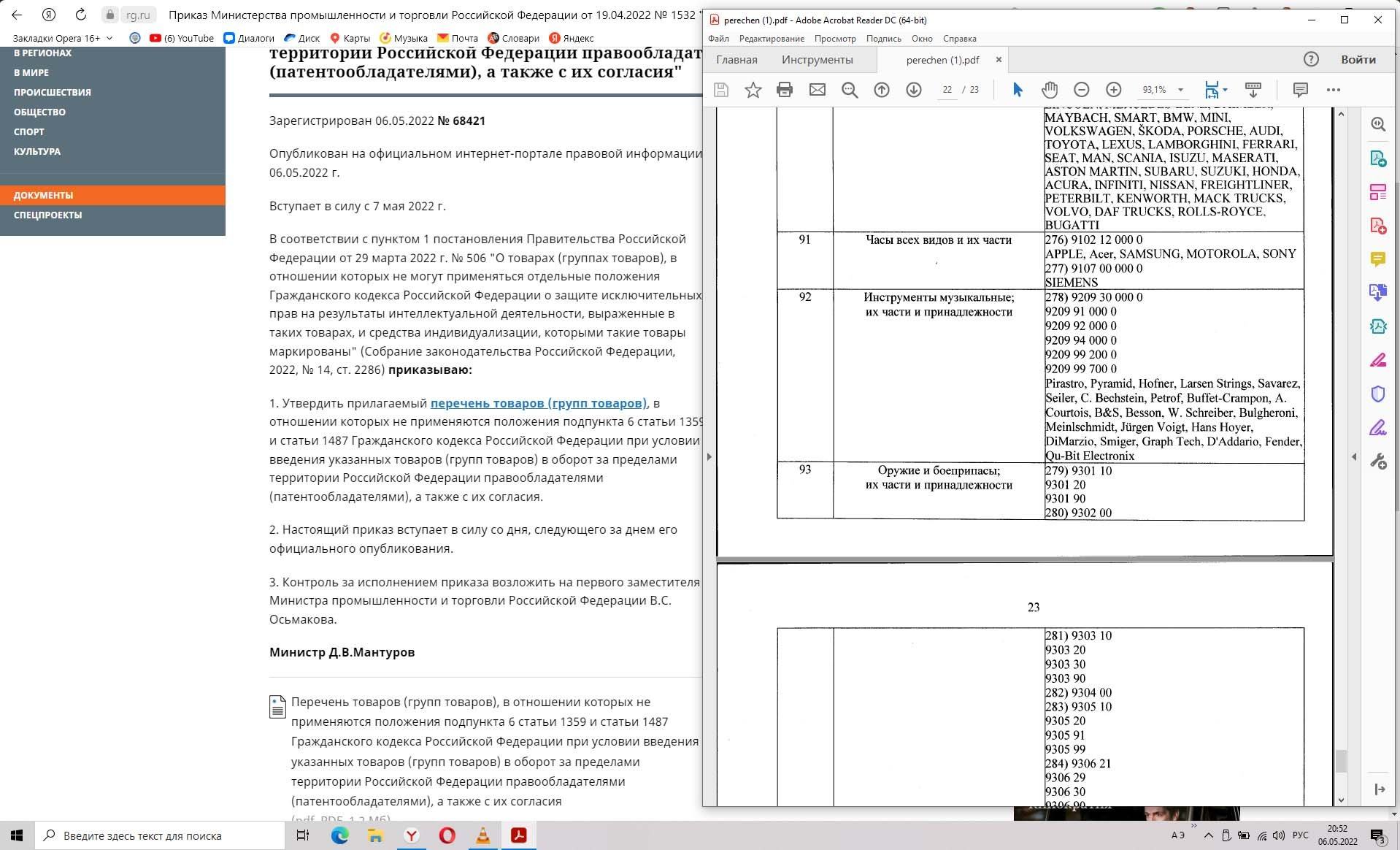Click taskbar search box Введите здесь текст
This screenshot has width=1400, height=850.
[160, 835]
